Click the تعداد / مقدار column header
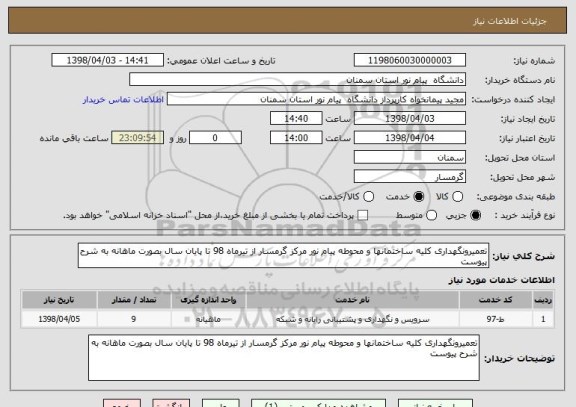The image size is (576, 407). (x=134, y=300)
